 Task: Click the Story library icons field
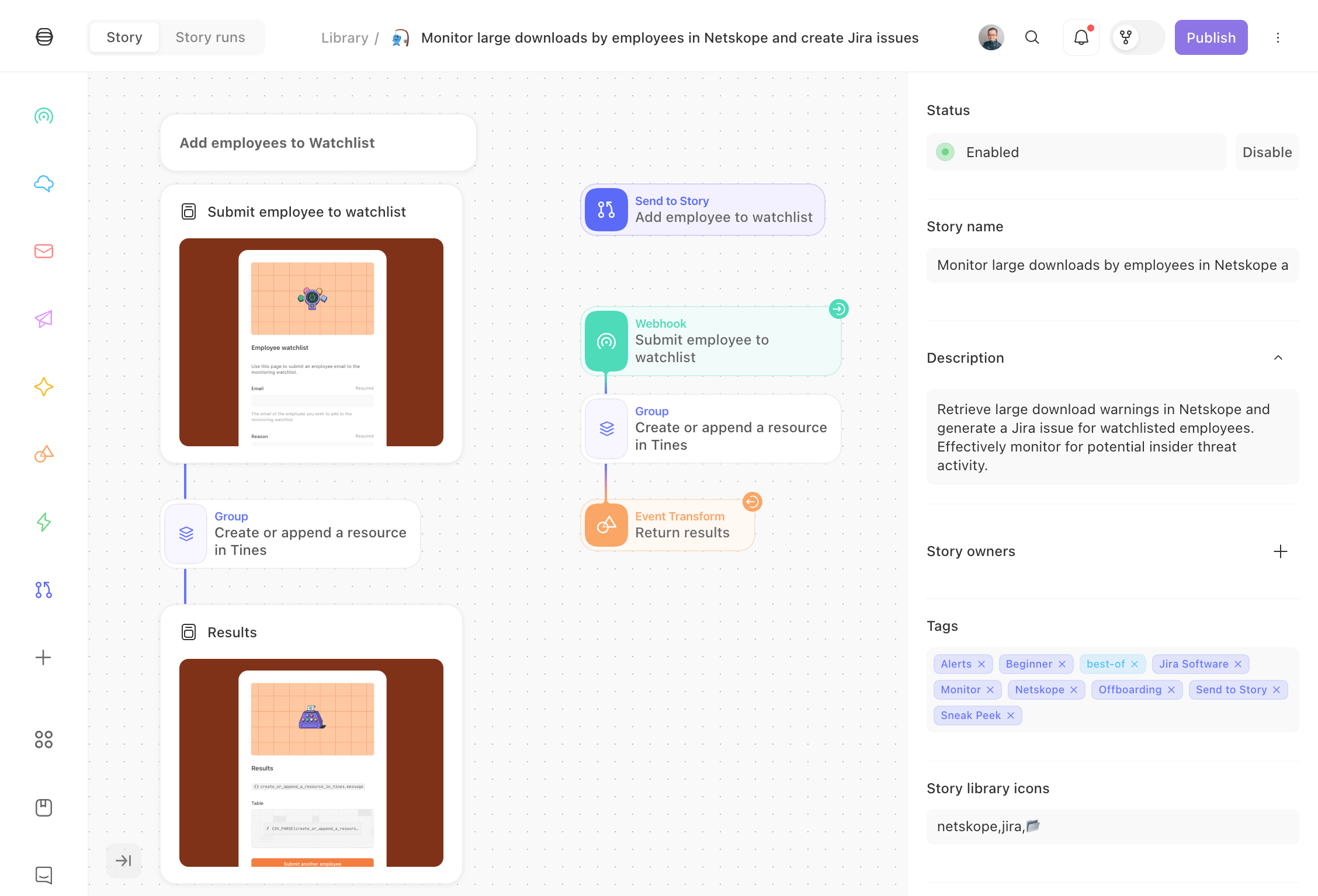[x=1112, y=826]
